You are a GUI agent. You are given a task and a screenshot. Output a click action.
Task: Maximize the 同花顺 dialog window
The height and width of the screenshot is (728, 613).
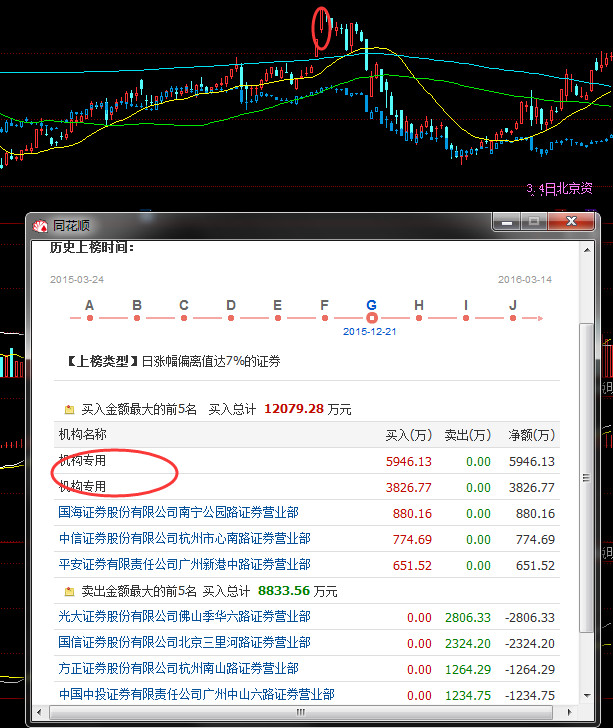pyautogui.click(x=534, y=222)
